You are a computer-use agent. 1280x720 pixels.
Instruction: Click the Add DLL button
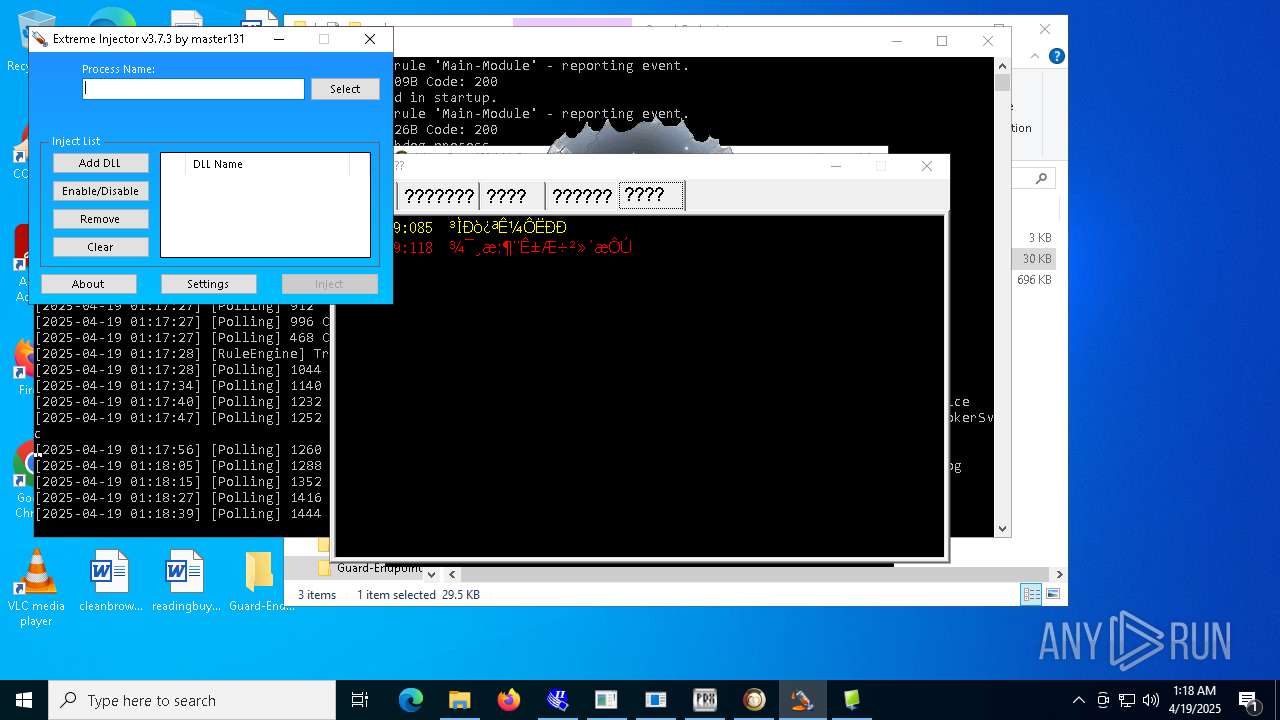[x=100, y=163]
